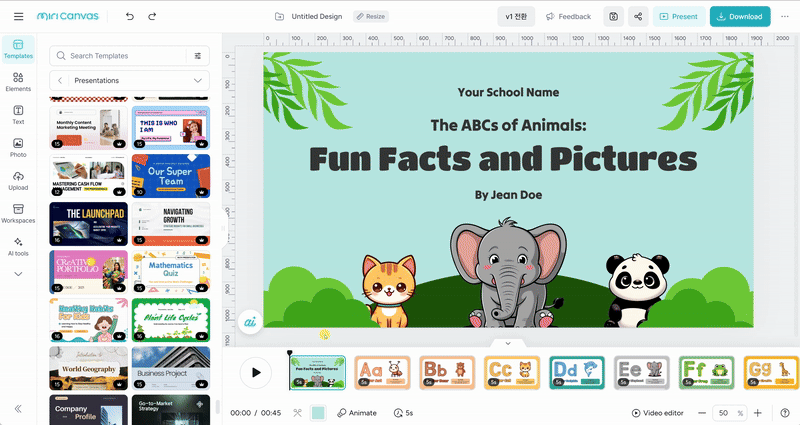
Task: Click the share icon
Action: 638,16
